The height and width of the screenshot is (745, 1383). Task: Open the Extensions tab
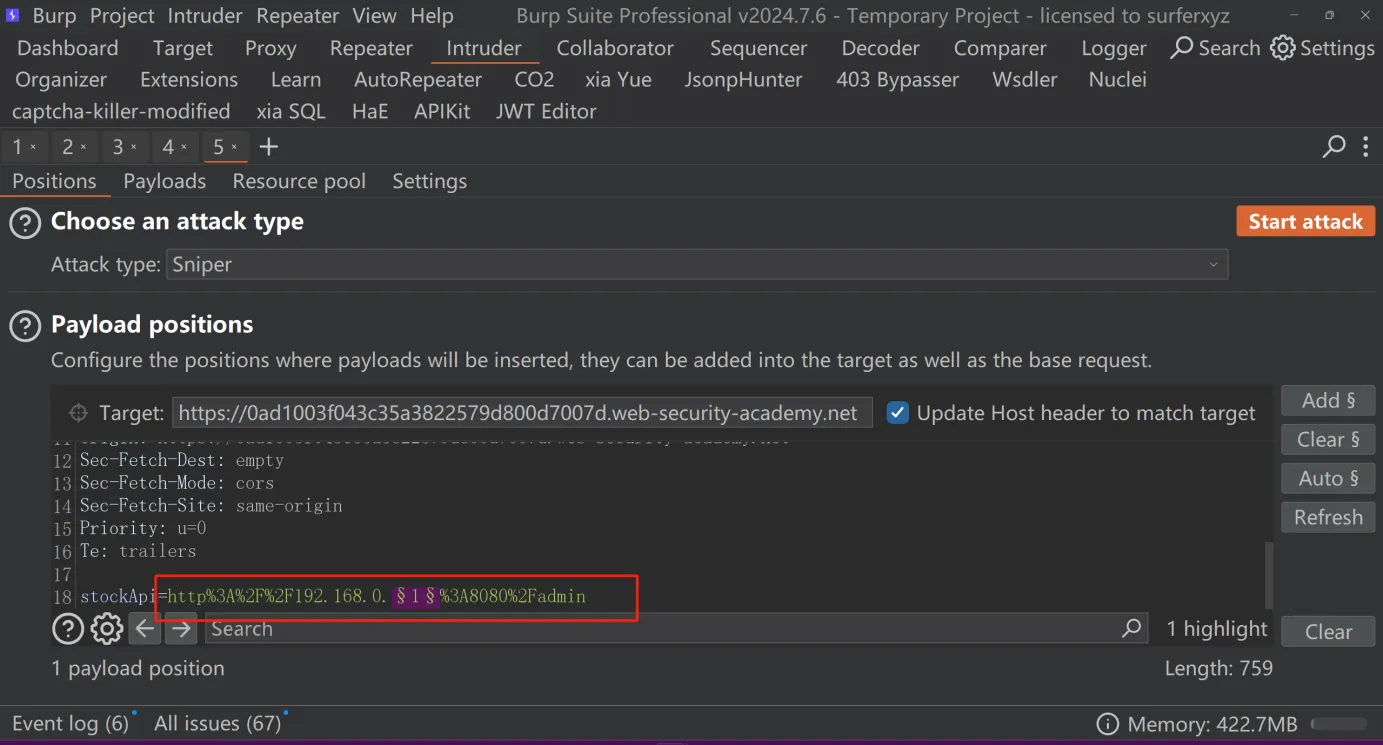pyautogui.click(x=189, y=80)
